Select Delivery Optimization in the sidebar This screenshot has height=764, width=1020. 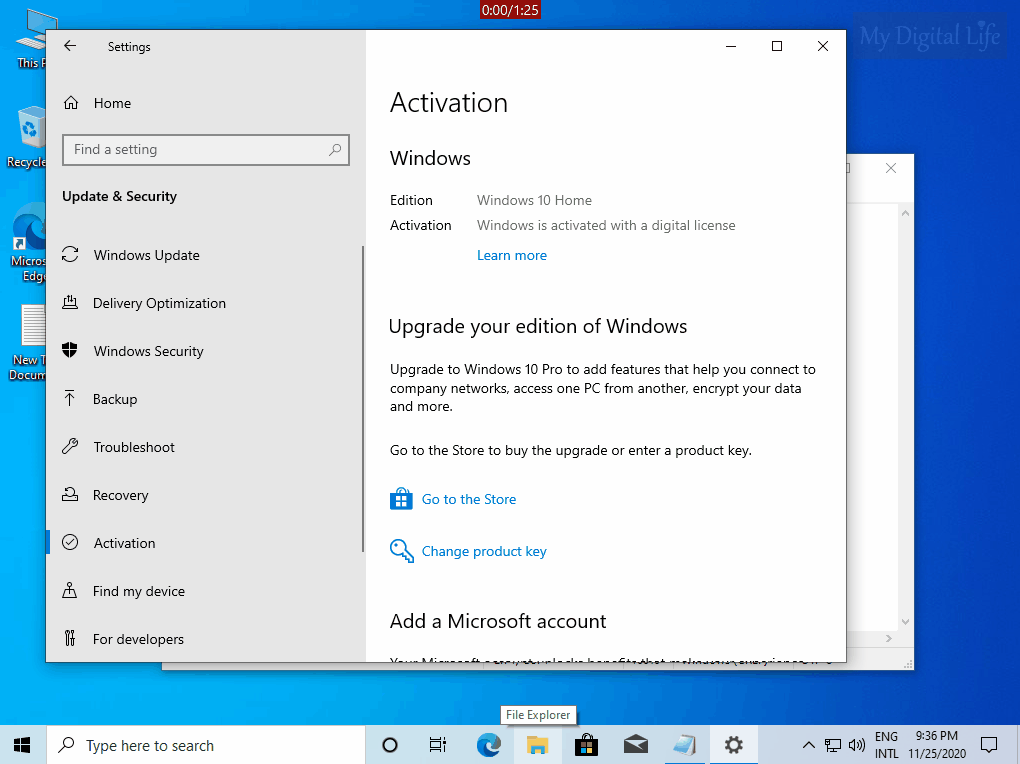pos(144,303)
